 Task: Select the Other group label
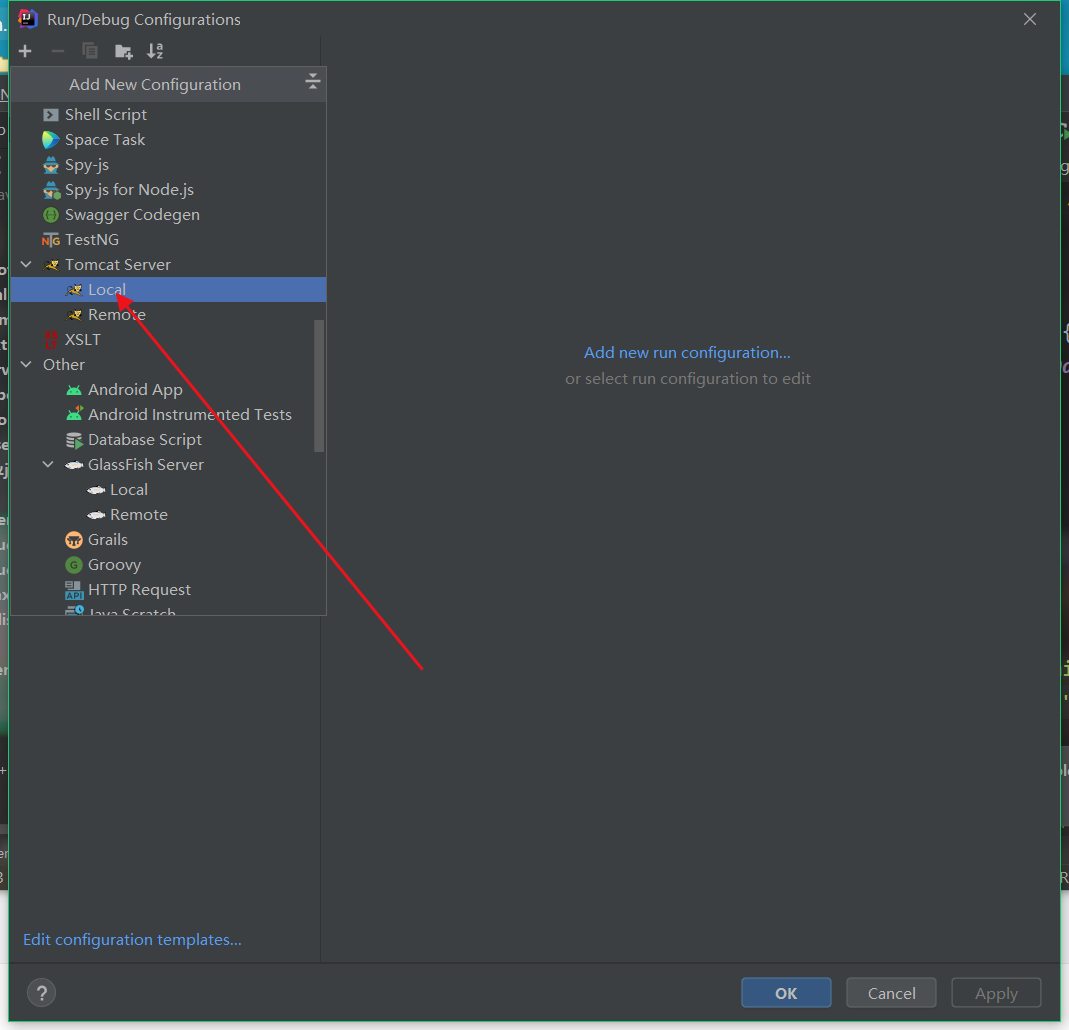pyautogui.click(x=64, y=365)
